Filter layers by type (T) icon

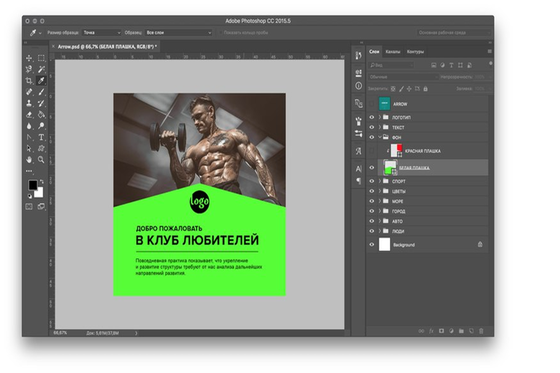point(451,65)
